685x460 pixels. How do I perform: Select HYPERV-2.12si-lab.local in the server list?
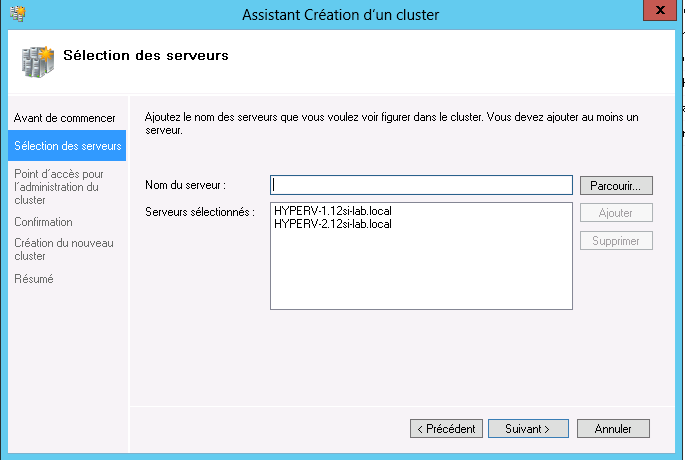pos(333,224)
